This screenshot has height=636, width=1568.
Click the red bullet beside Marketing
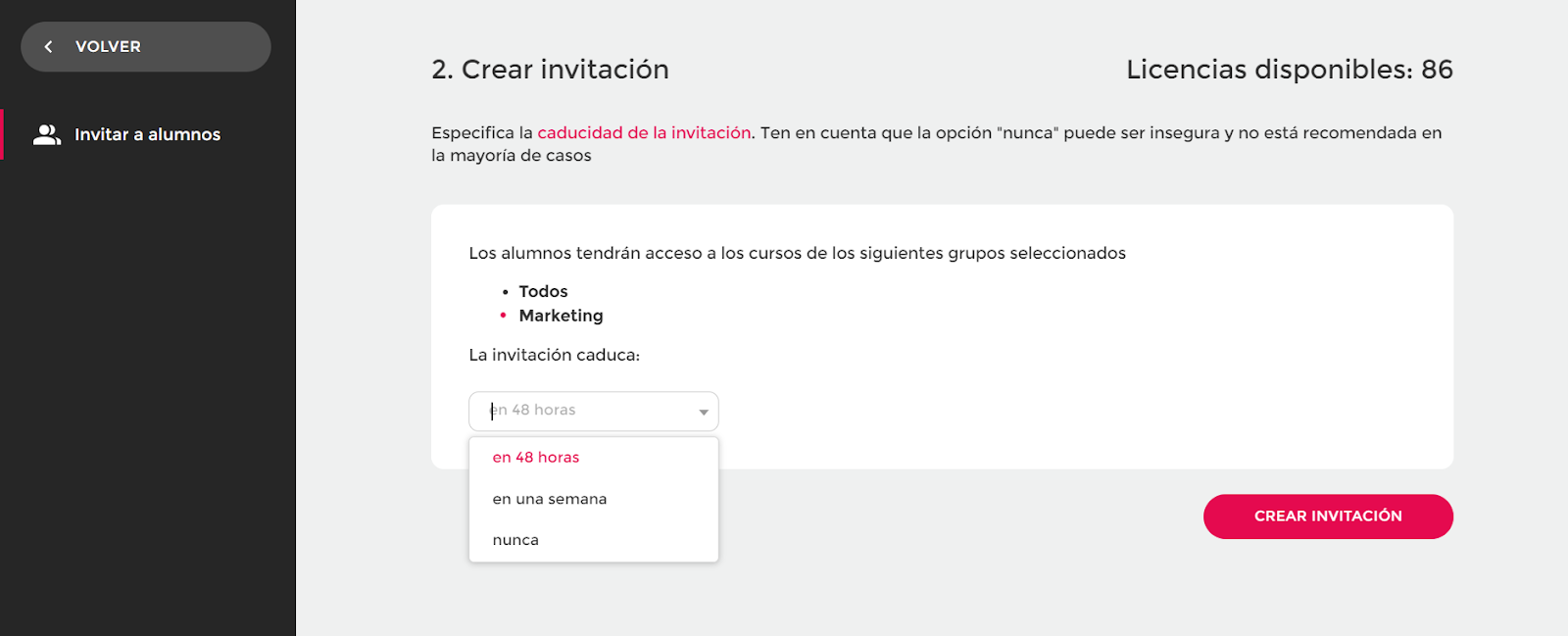(504, 316)
